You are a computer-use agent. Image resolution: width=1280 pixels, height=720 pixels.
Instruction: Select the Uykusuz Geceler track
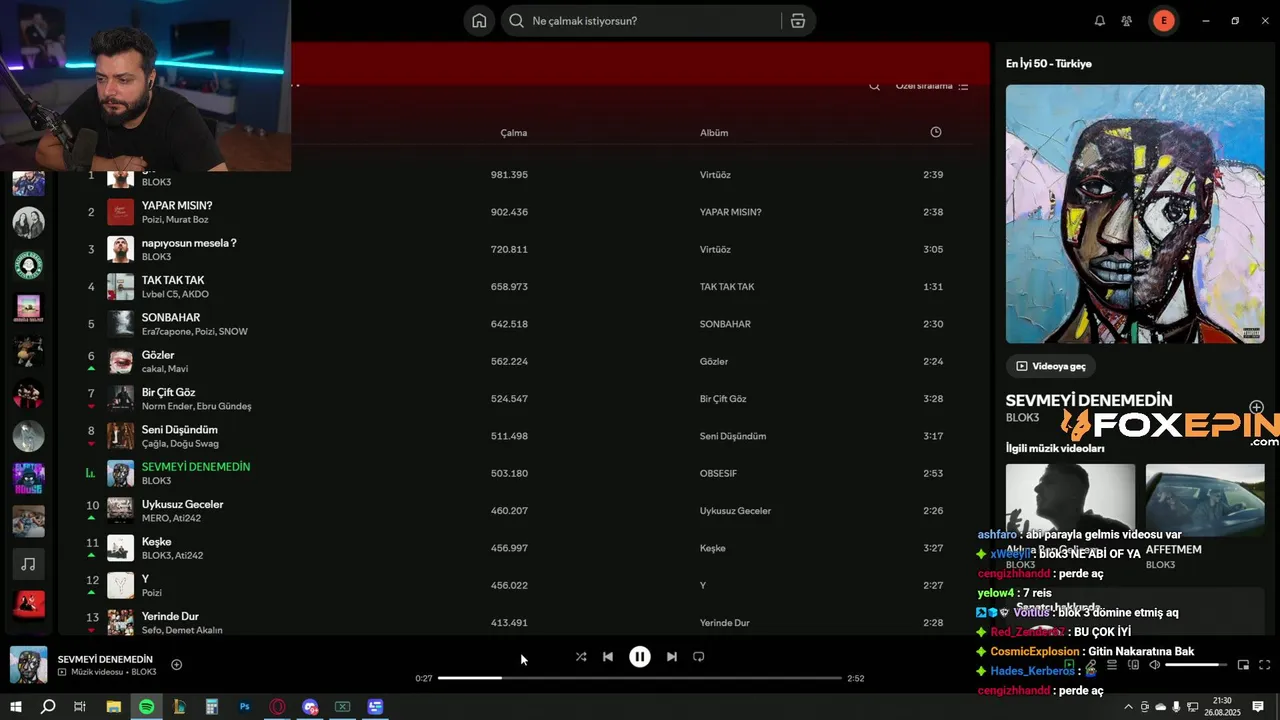[x=182, y=505]
